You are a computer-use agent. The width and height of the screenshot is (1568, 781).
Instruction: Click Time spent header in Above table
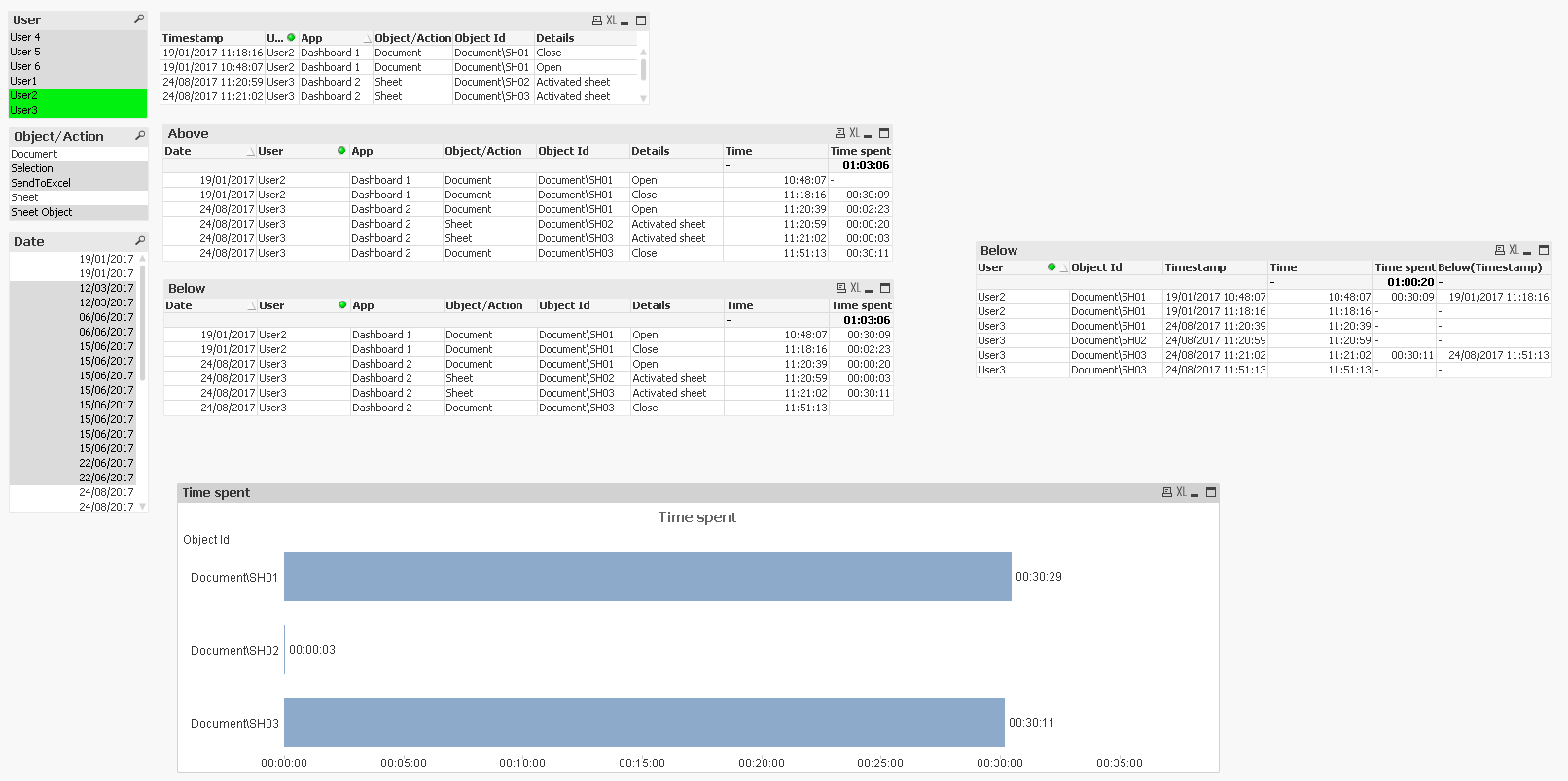pyautogui.click(x=860, y=151)
